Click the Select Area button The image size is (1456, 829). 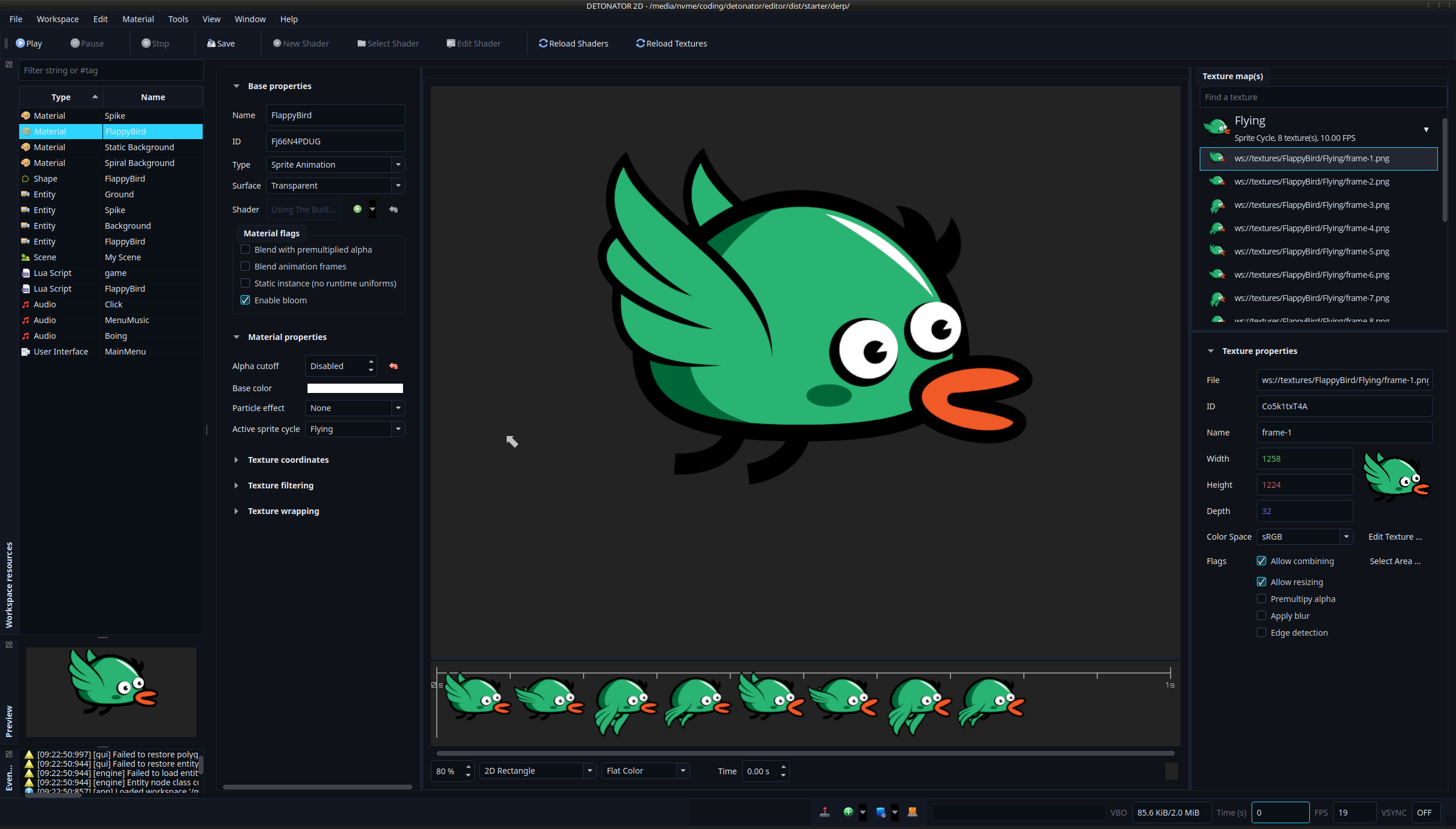pyautogui.click(x=1395, y=561)
